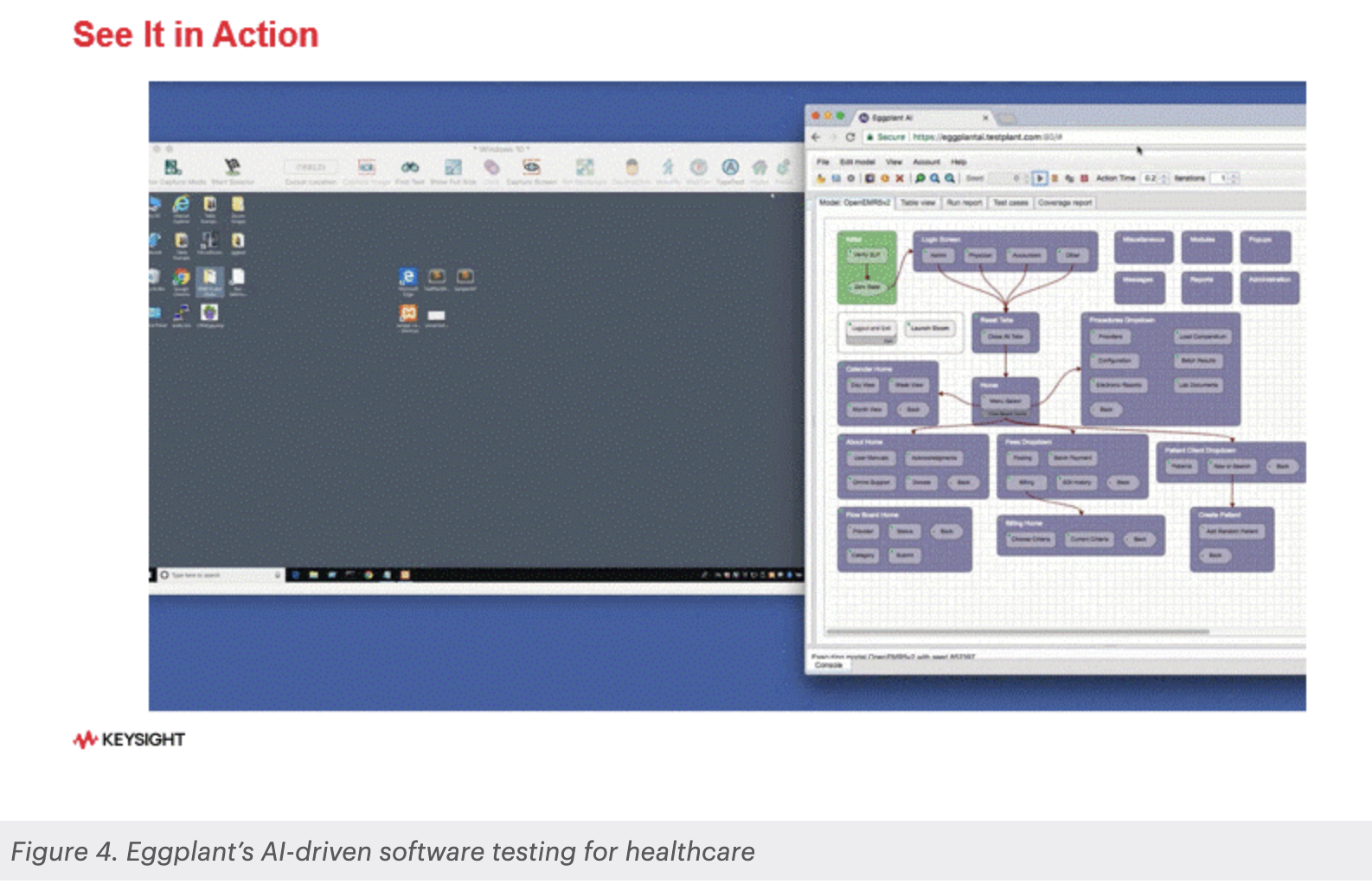
Task: Select the green Initial state node
Action: (867, 267)
